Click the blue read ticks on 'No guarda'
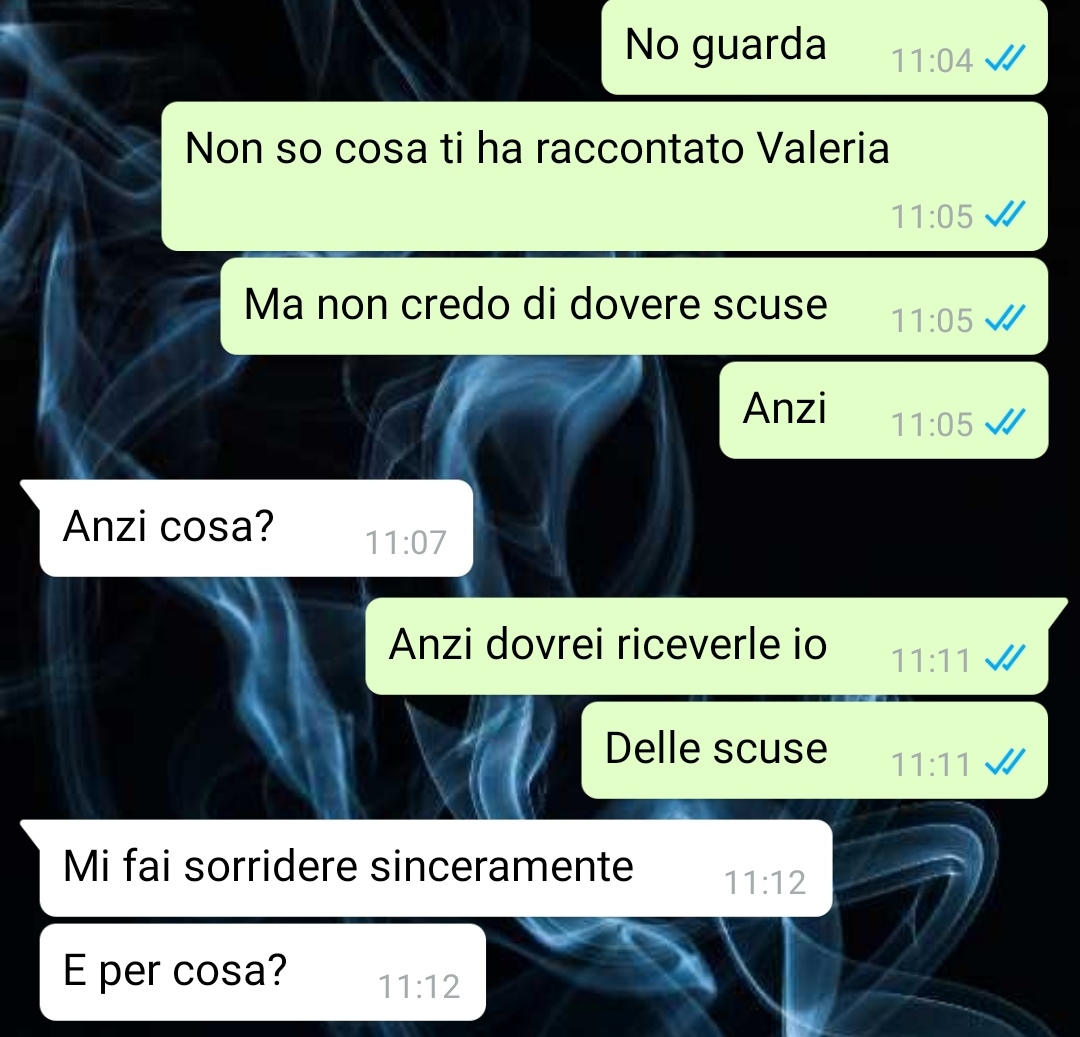This screenshot has height=1037, width=1080. [1006, 59]
